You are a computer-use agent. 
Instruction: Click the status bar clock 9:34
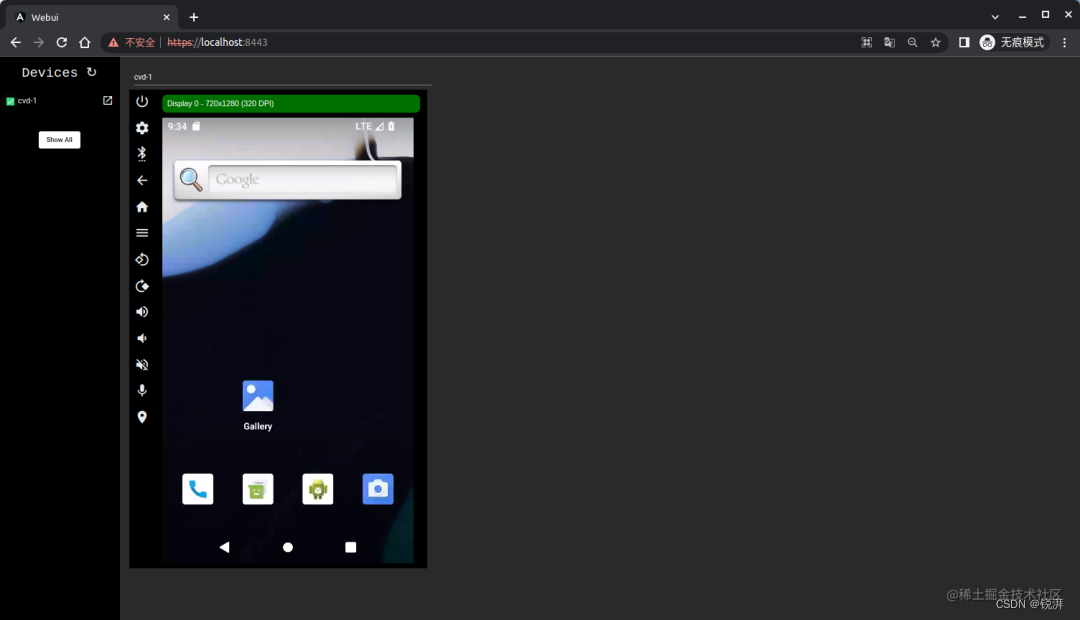point(177,127)
